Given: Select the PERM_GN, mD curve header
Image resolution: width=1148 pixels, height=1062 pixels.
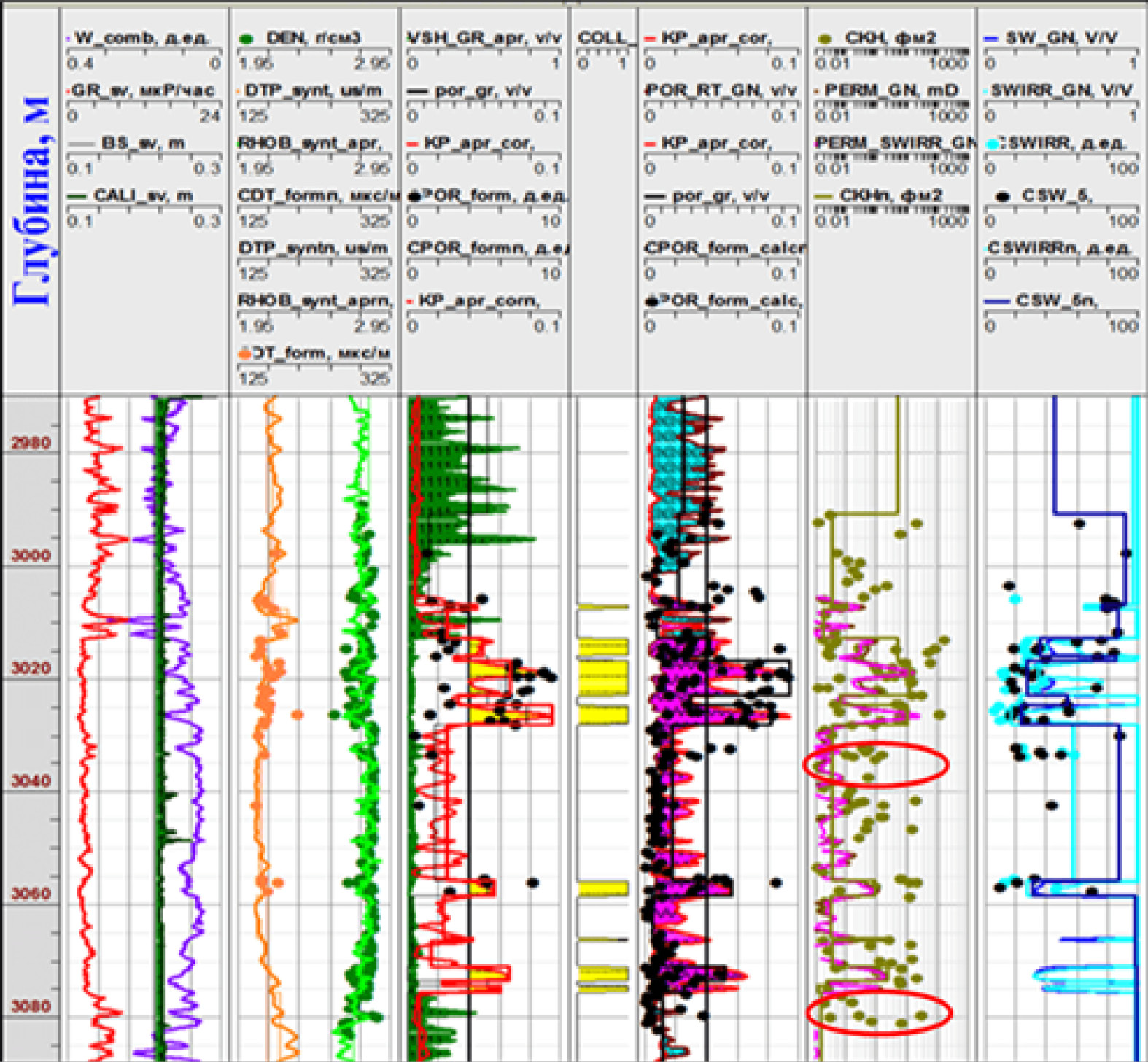Looking at the screenshot, I should click(x=891, y=90).
